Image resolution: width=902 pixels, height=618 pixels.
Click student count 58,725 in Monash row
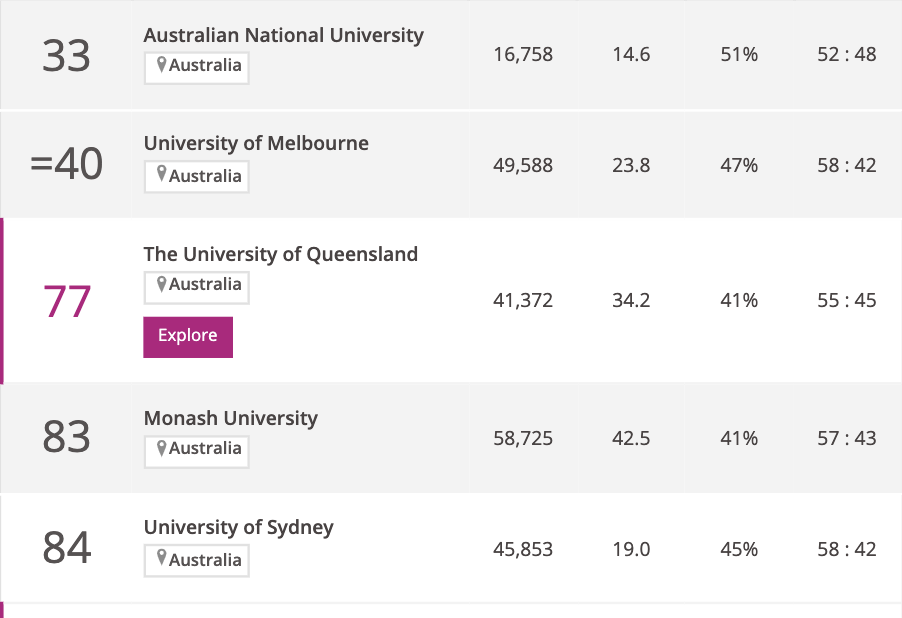point(523,438)
